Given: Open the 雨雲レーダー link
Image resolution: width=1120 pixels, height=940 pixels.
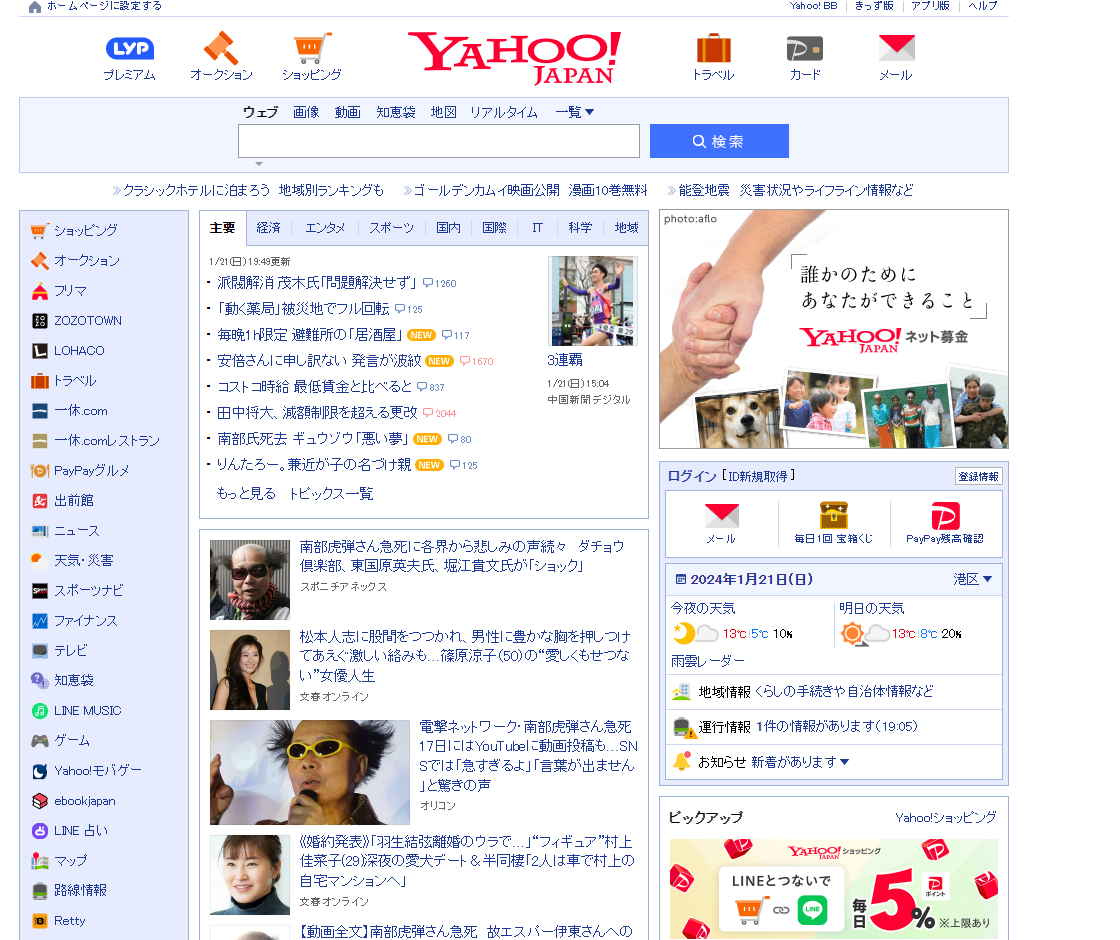Looking at the screenshot, I should tap(707, 661).
